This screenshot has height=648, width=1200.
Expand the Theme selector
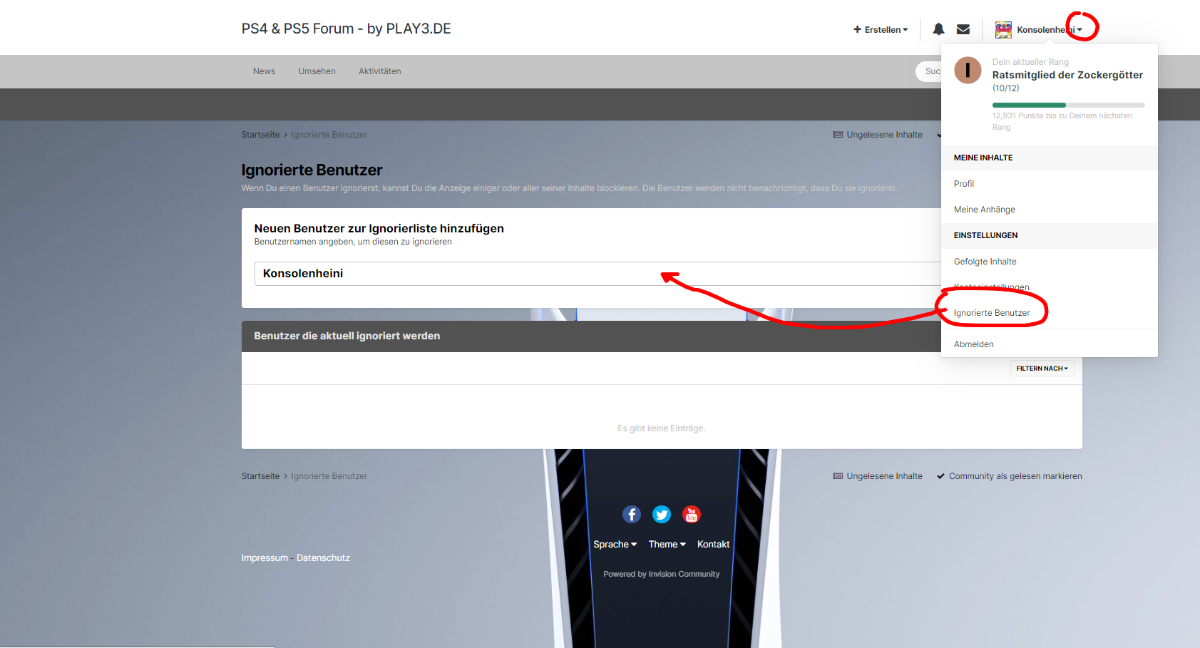[667, 544]
